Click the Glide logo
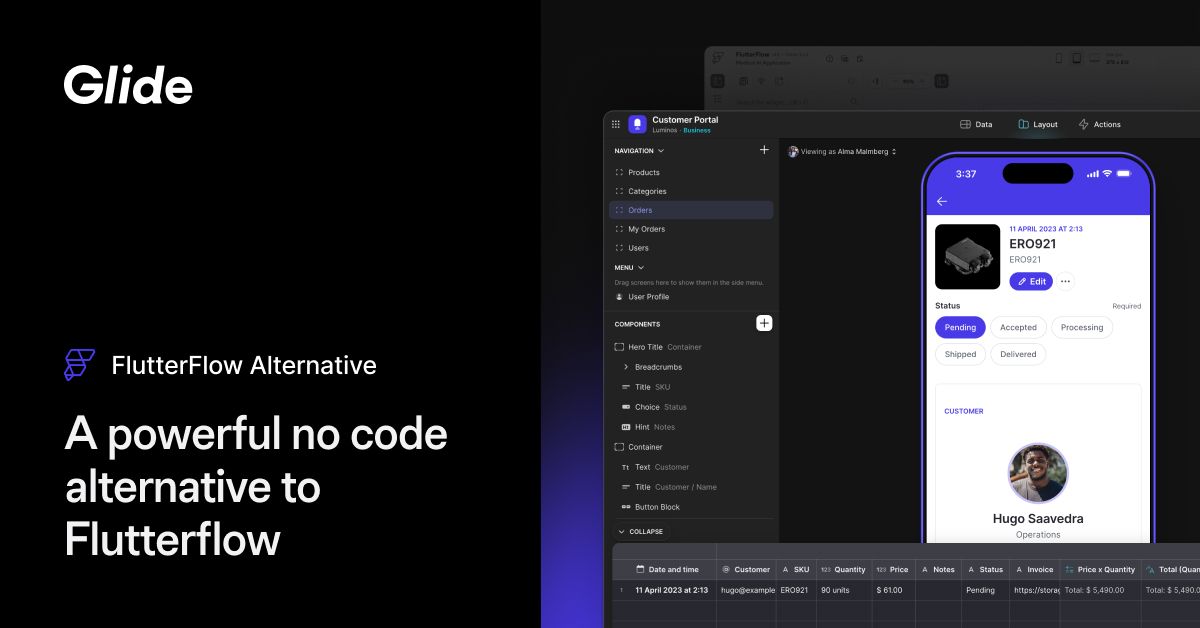Screen dimensions: 1200x628 coord(128,84)
